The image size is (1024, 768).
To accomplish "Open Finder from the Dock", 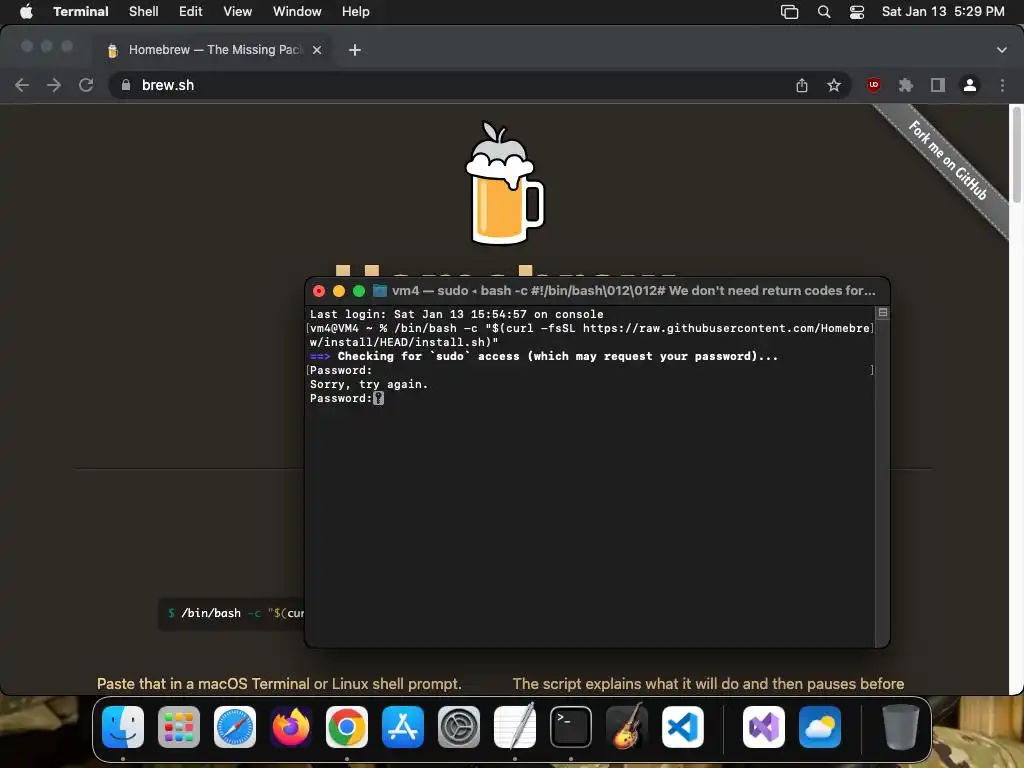I will [x=123, y=727].
